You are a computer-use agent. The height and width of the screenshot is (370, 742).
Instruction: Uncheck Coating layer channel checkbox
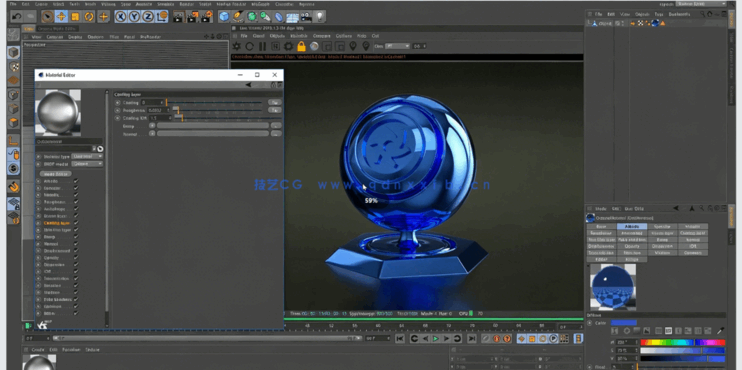coord(76,223)
